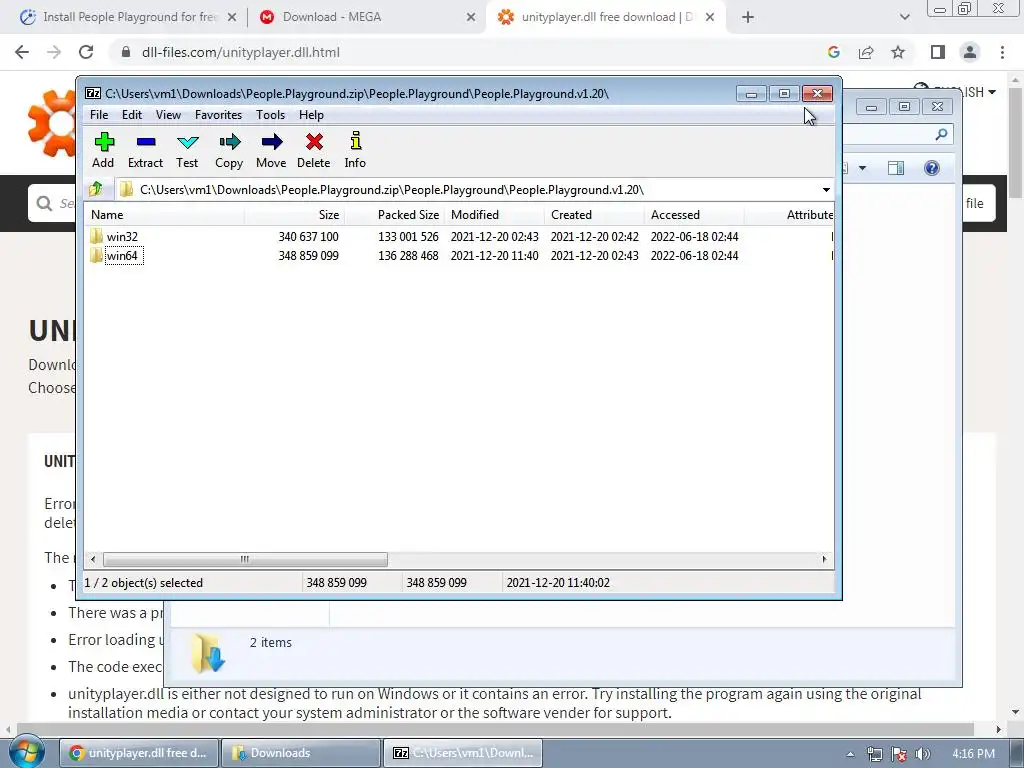
Task: Open the Favorites menu
Action: pos(218,115)
